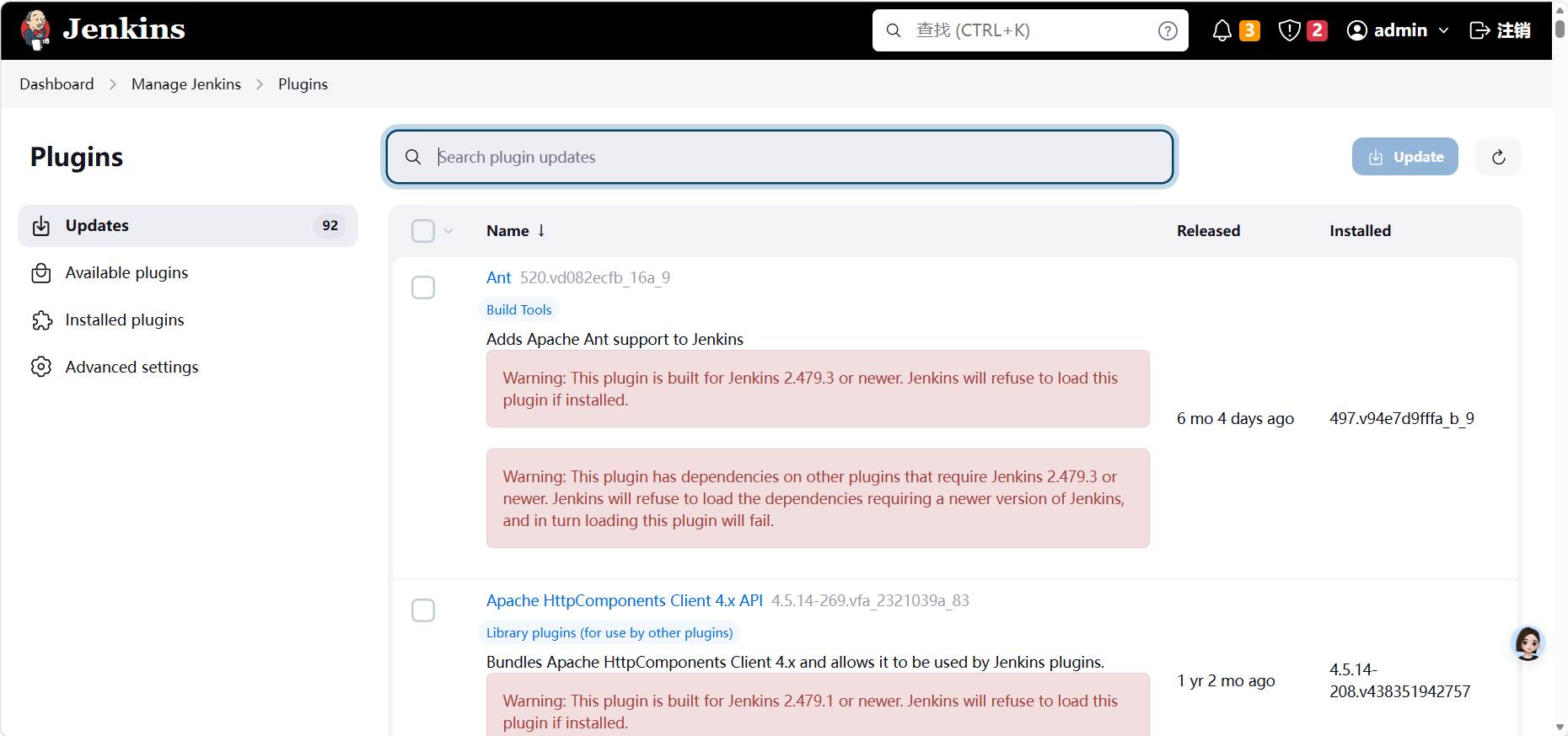Check the Ant plugin checkbox
The height and width of the screenshot is (736, 1568).
423,287
